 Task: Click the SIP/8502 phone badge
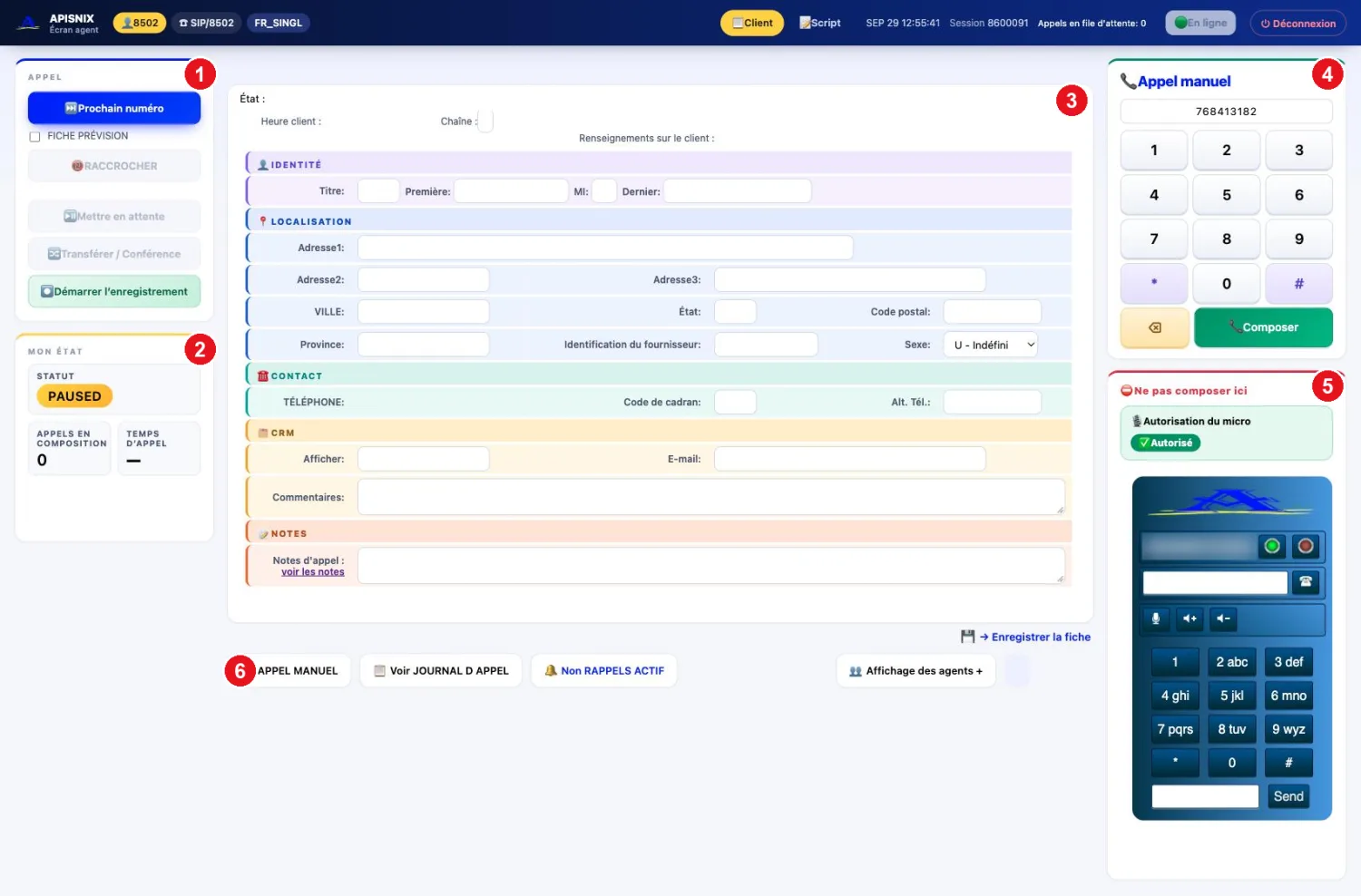point(207,23)
